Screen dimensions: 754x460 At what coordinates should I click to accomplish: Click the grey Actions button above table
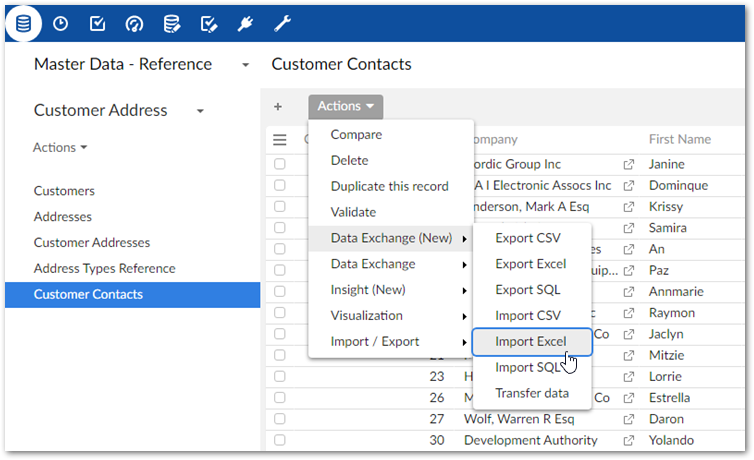pyautogui.click(x=345, y=106)
